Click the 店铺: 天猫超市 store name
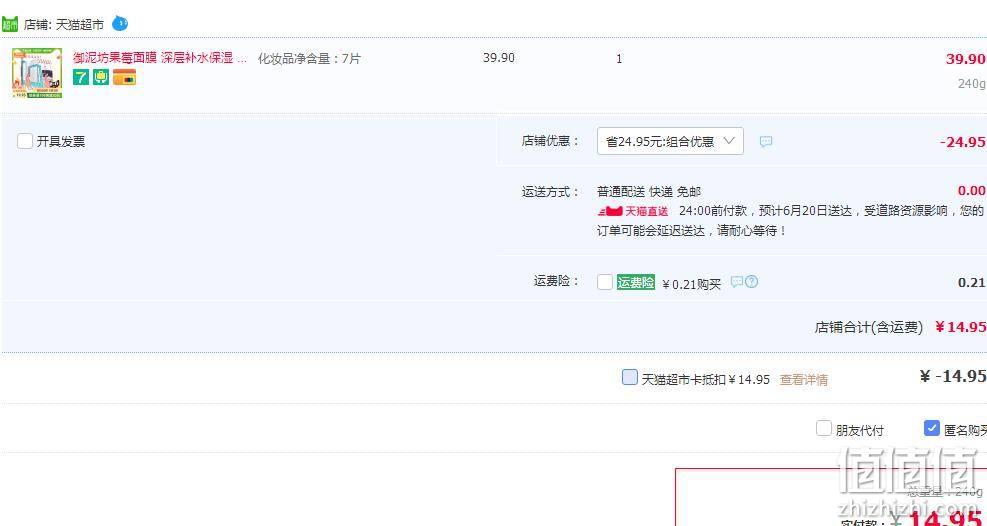This screenshot has width=987, height=526. 64,25
